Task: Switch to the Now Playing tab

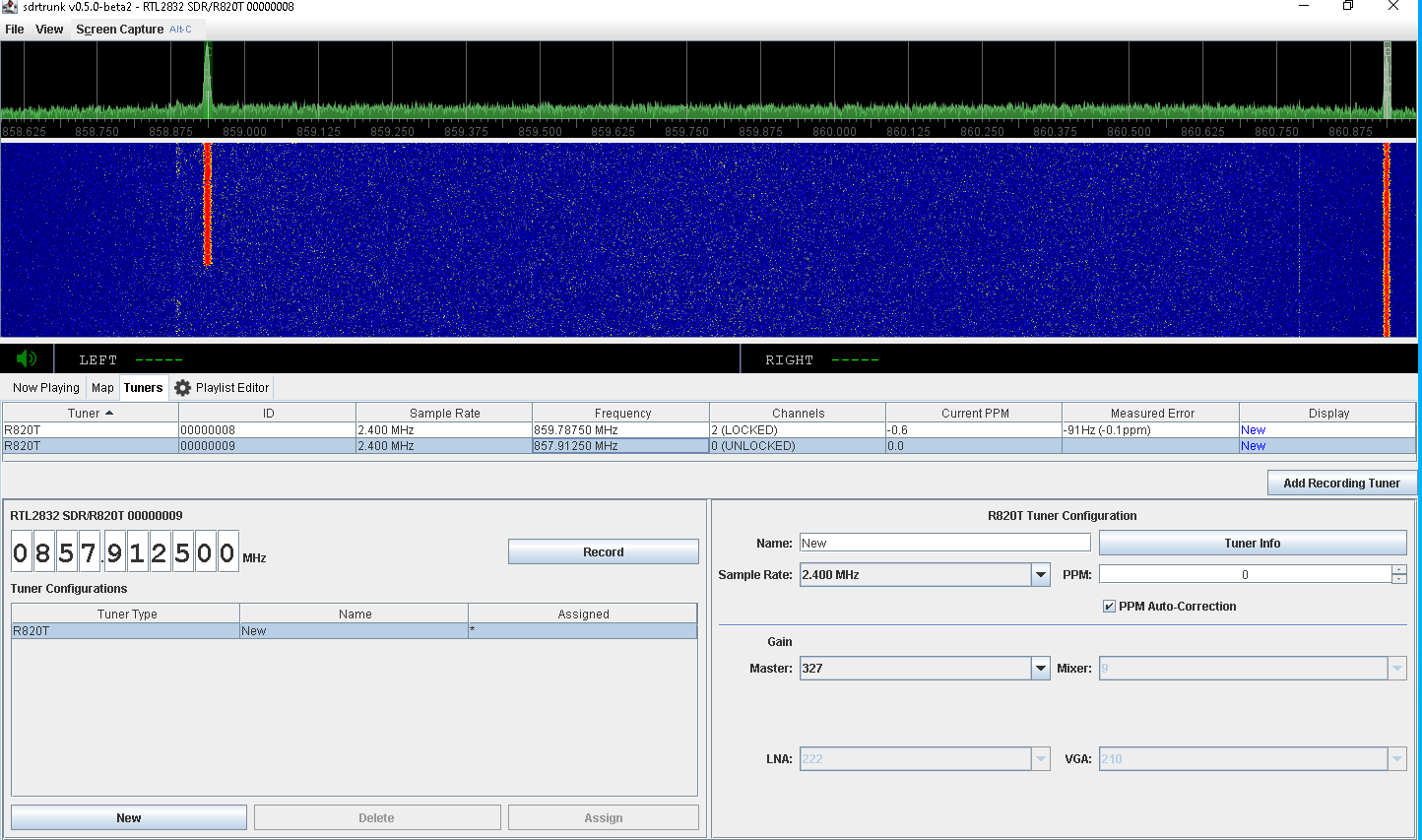Action: pos(45,387)
